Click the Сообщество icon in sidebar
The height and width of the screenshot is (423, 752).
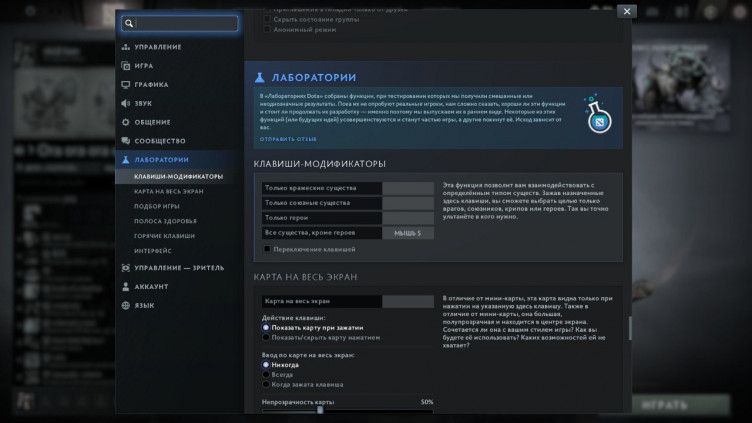click(125, 141)
